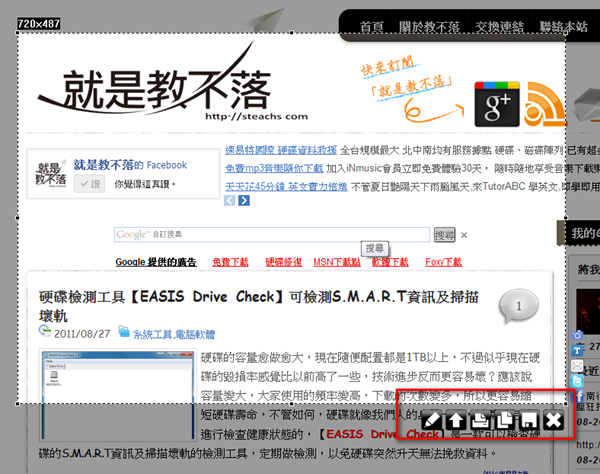Viewport: 600px width, 474px height.
Task: Open the orange RSS feed icon
Action: tap(544, 104)
